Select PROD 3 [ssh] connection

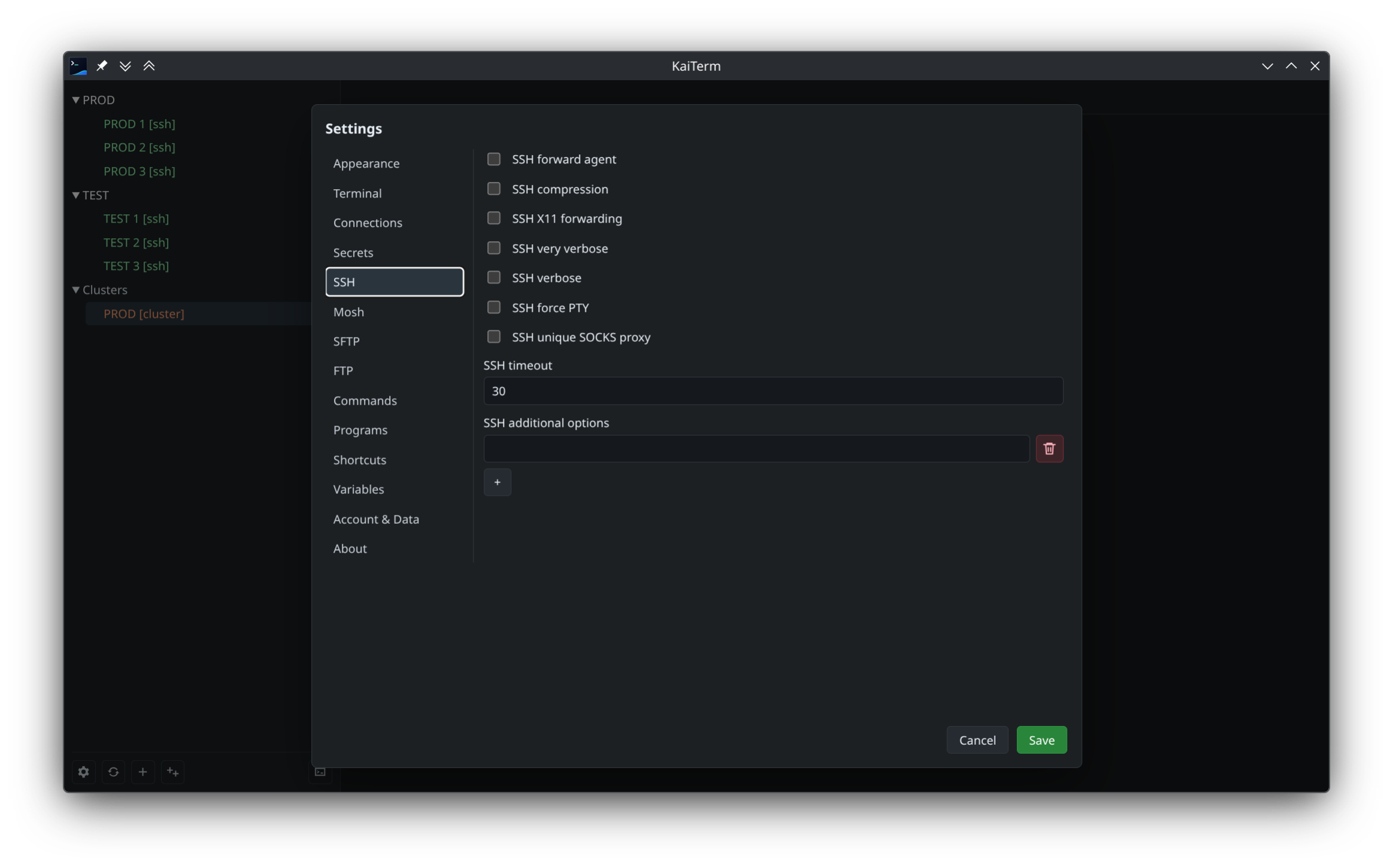139,171
